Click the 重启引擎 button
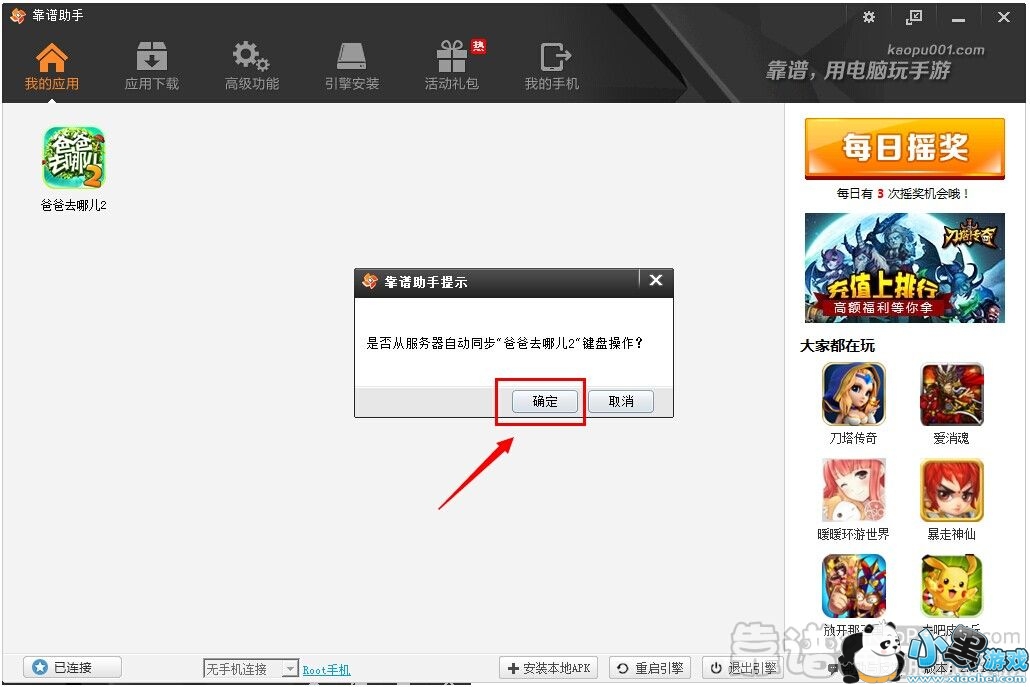Screen dimensions: 1030x687 tap(651, 668)
